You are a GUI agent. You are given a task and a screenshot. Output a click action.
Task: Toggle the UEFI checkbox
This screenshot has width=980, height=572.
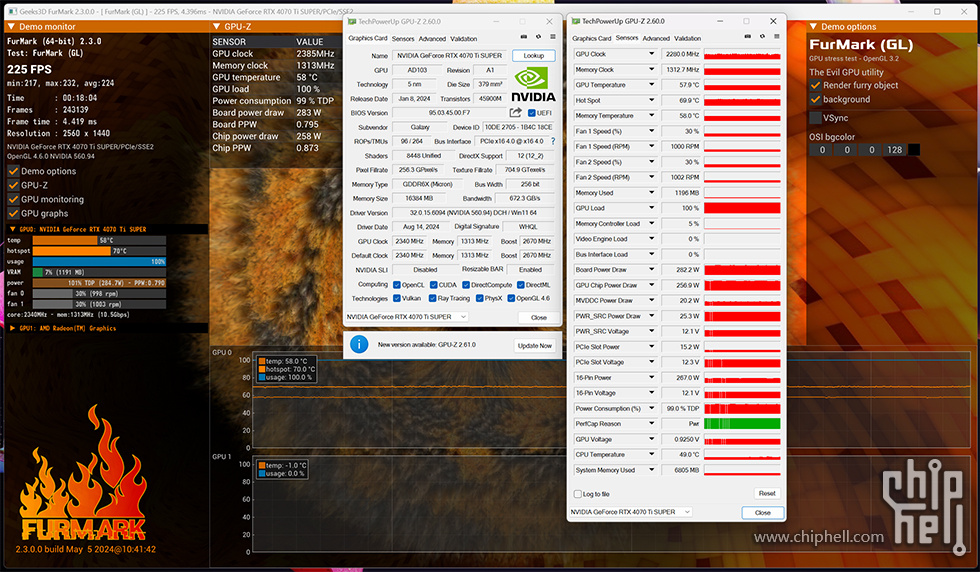pos(531,113)
